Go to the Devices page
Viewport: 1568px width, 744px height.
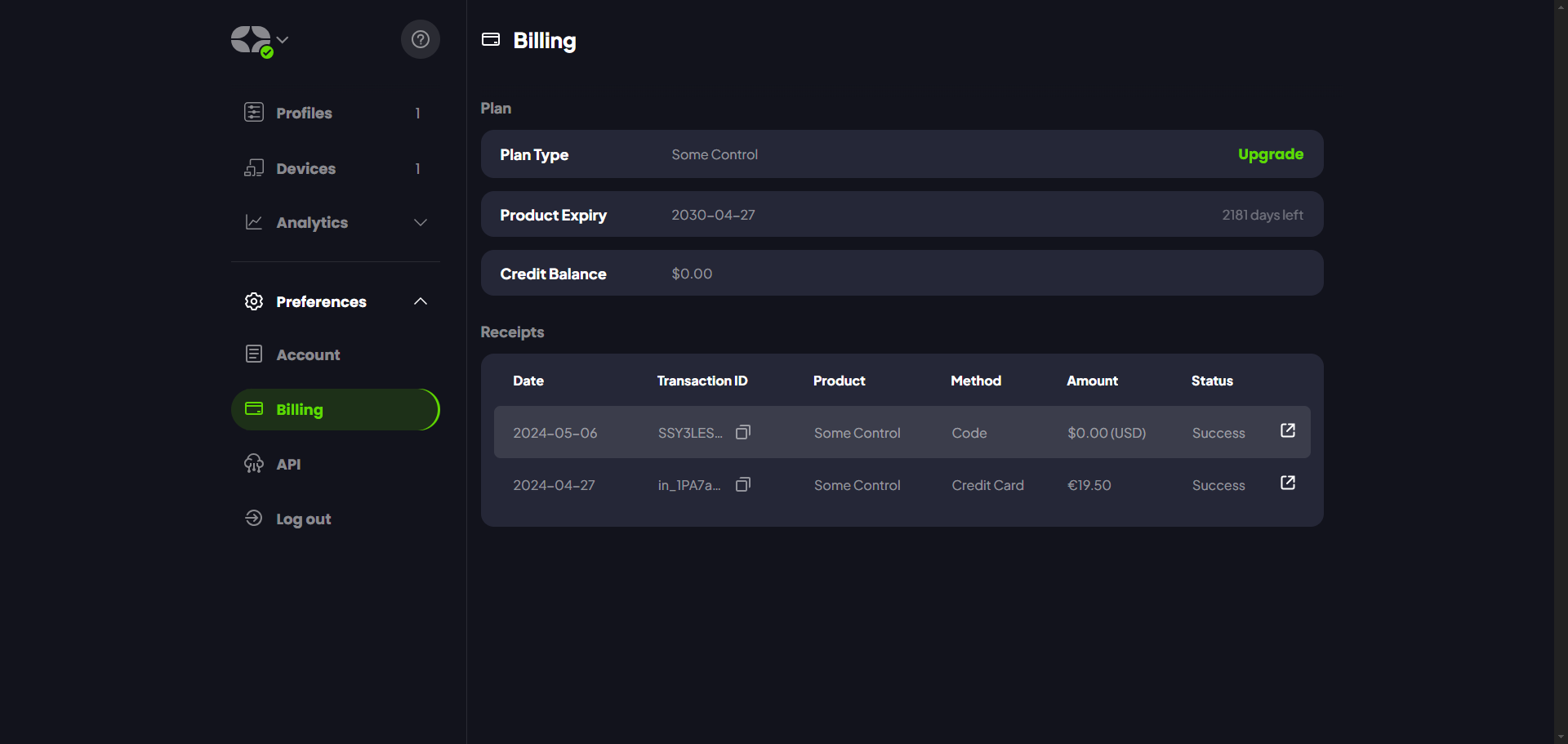tap(305, 168)
